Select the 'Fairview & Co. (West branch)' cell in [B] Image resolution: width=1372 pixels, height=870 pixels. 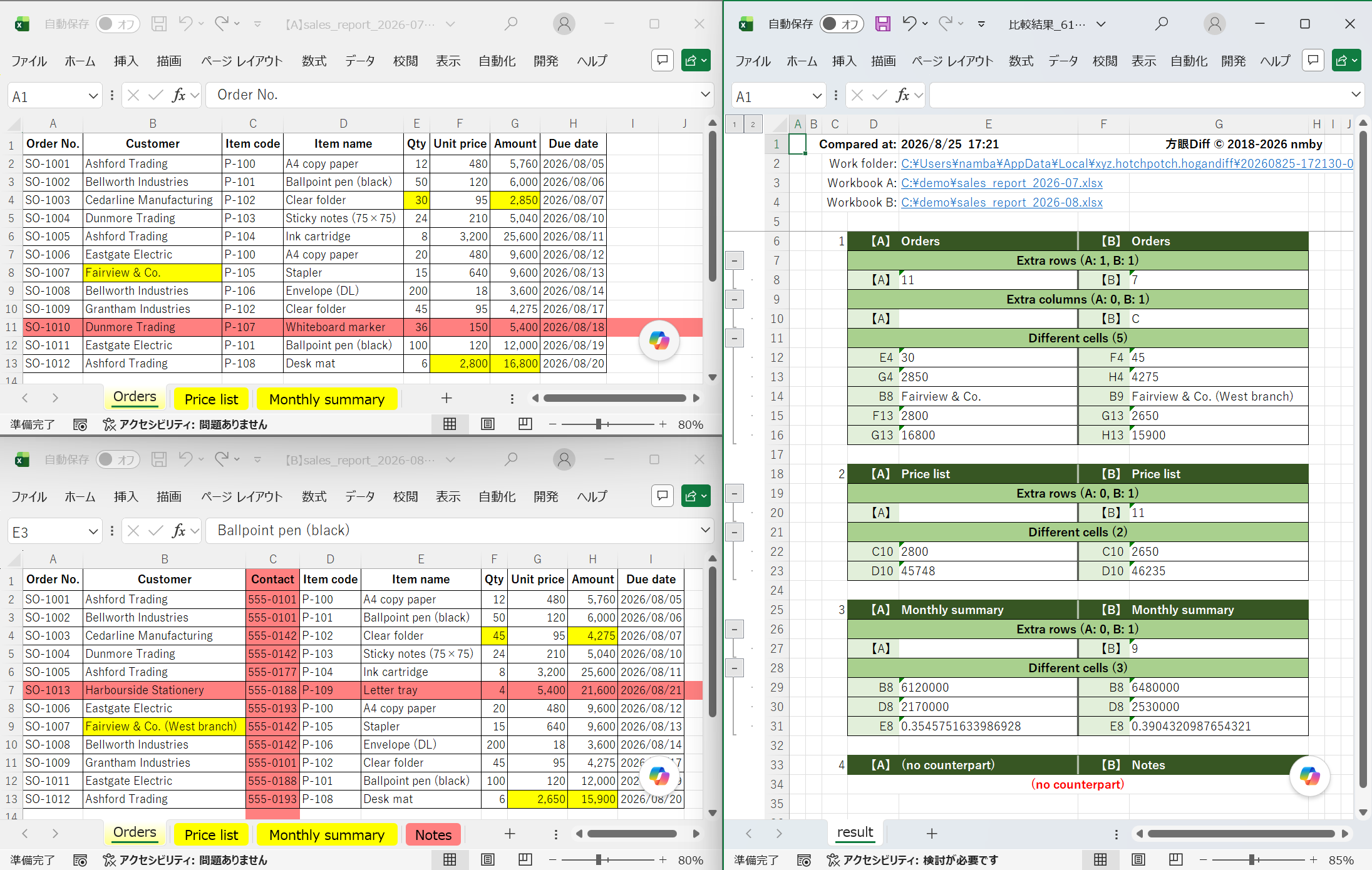[165, 727]
